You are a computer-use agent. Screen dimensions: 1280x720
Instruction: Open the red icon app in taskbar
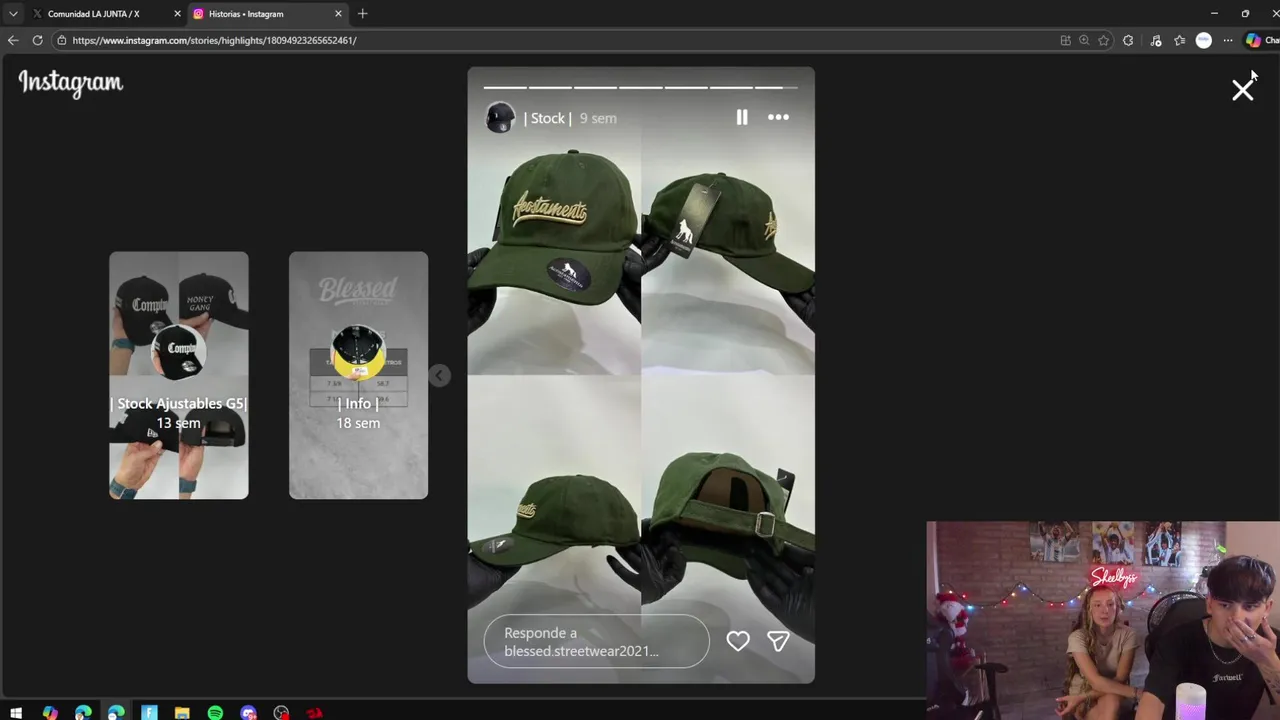314,713
